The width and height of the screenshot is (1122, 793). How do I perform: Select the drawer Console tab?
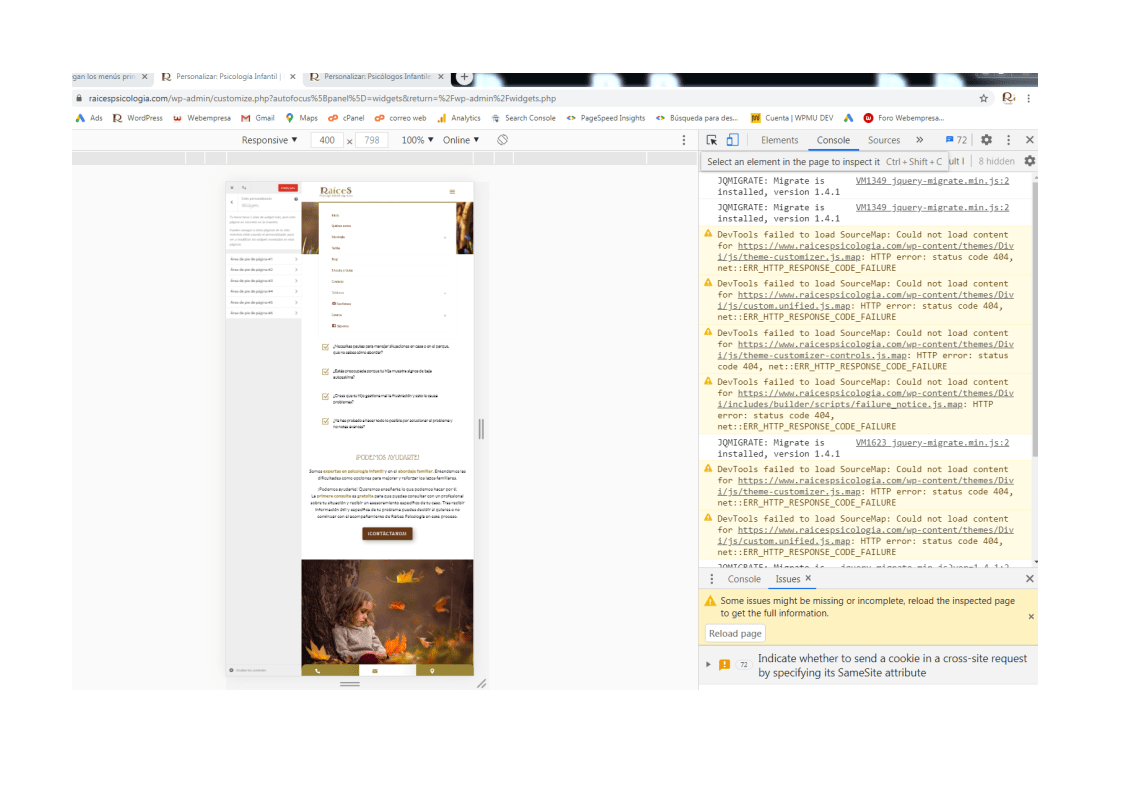(x=744, y=579)
